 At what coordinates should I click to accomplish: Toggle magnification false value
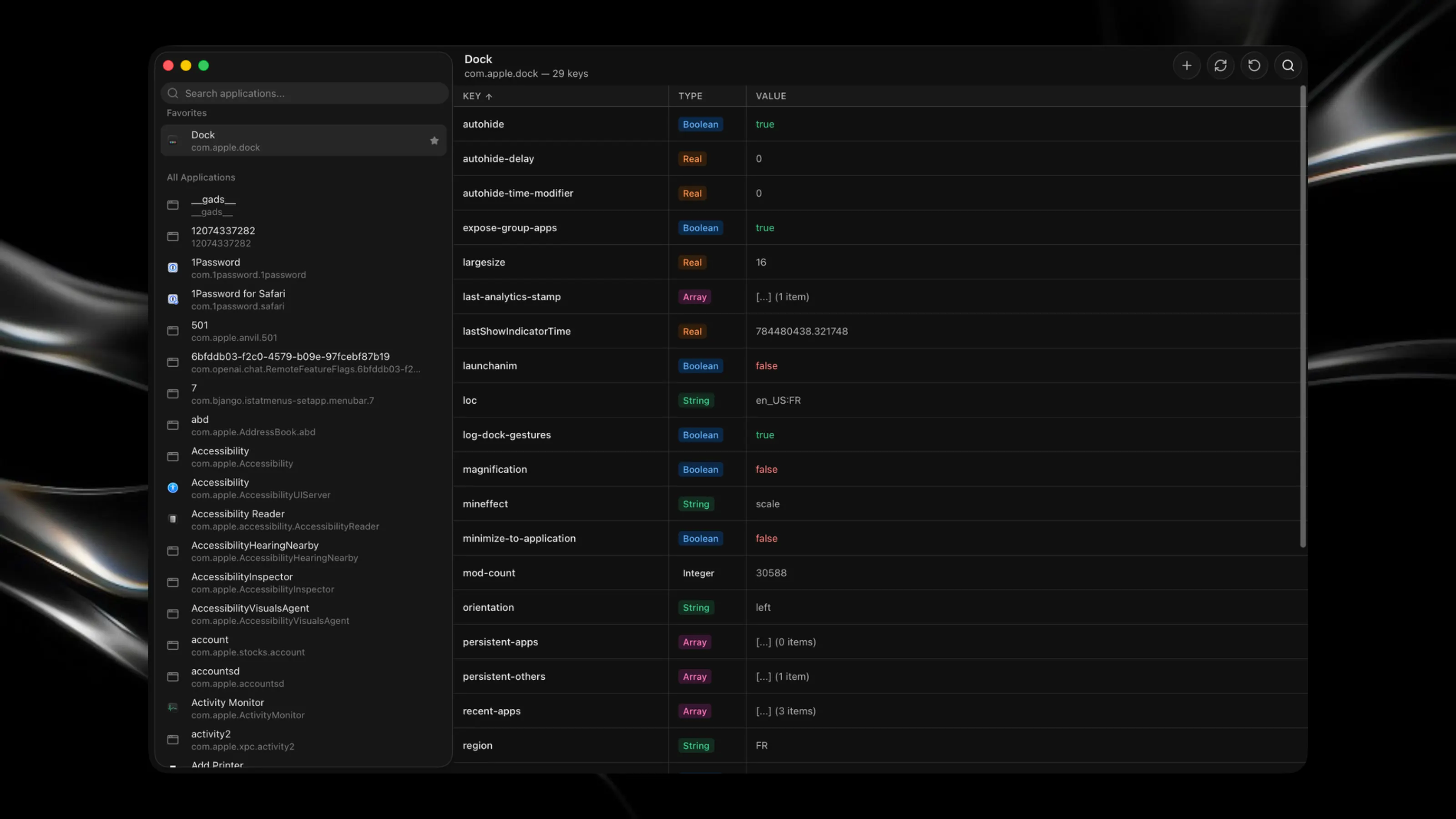(766, 469)
